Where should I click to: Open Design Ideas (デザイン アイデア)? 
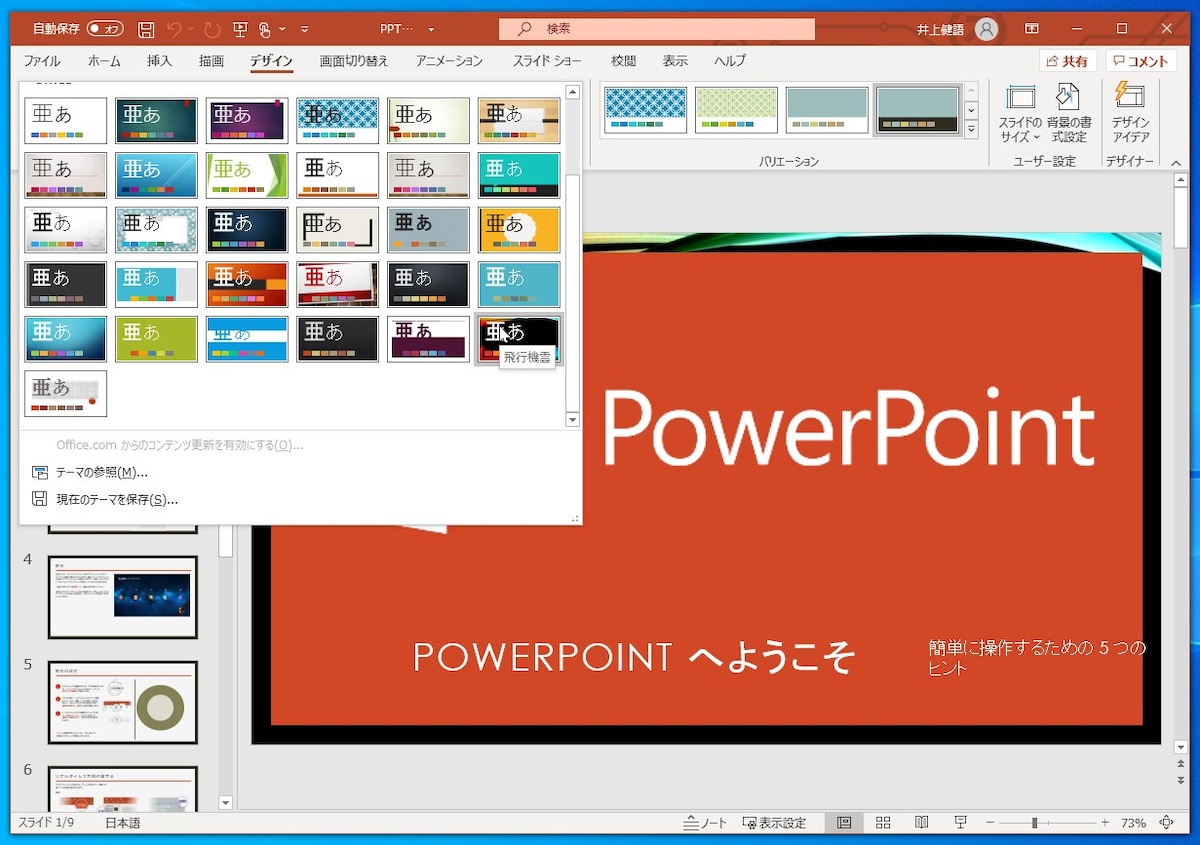point(1130,112)
